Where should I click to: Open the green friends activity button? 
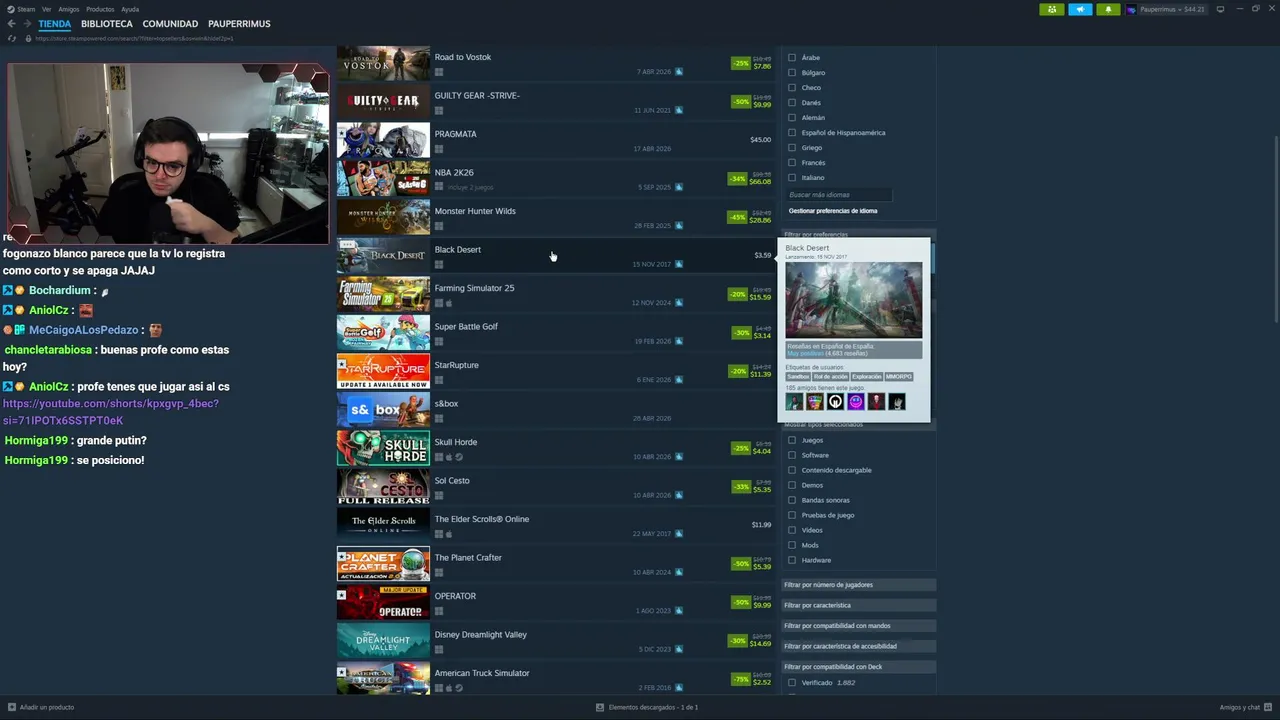[1052, 9]
